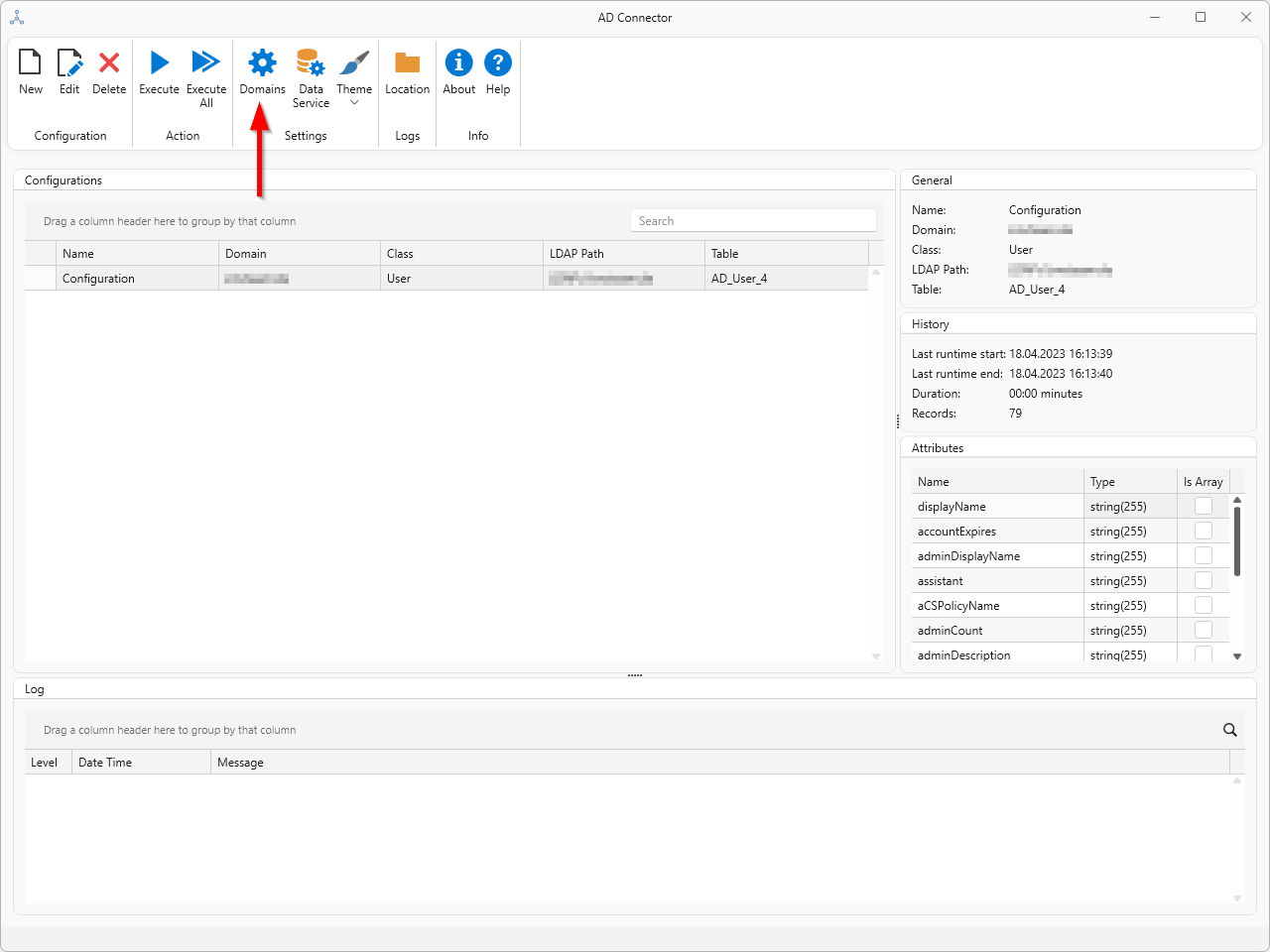1270x952 pixels.
Task: Delete the selected configuration
Action: [109, 72]
